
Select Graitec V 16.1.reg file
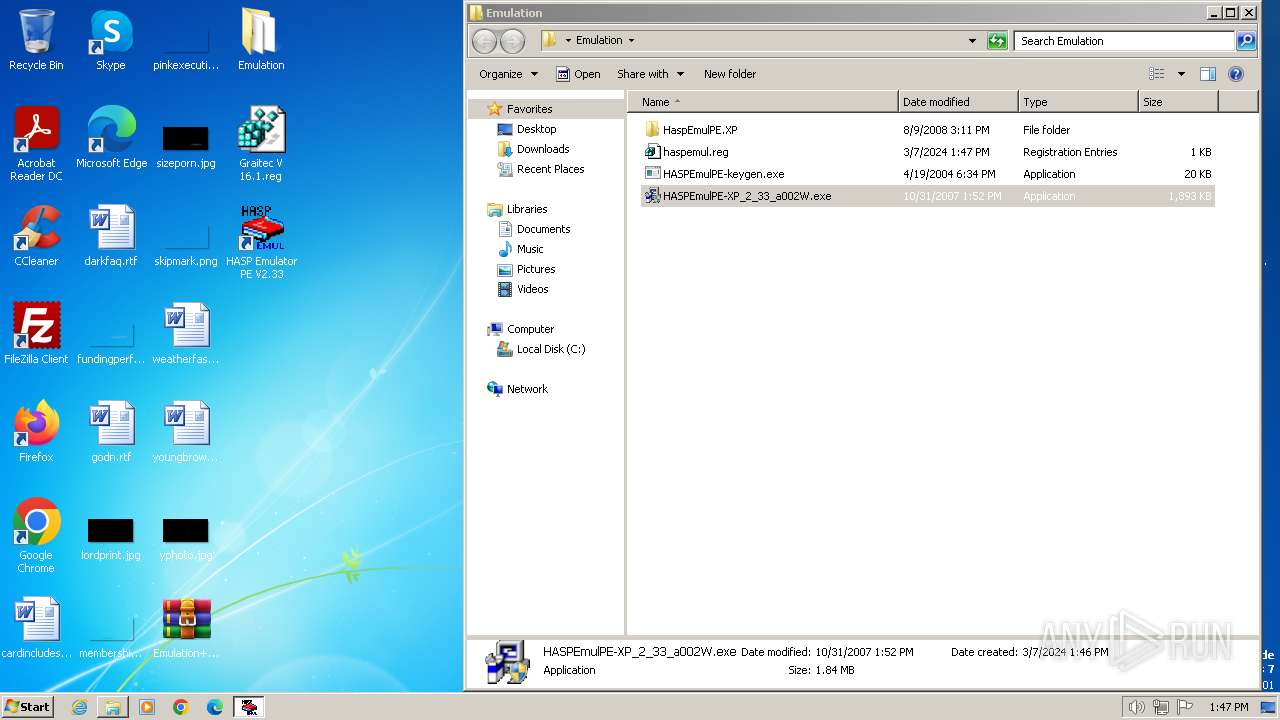point(260,144)
